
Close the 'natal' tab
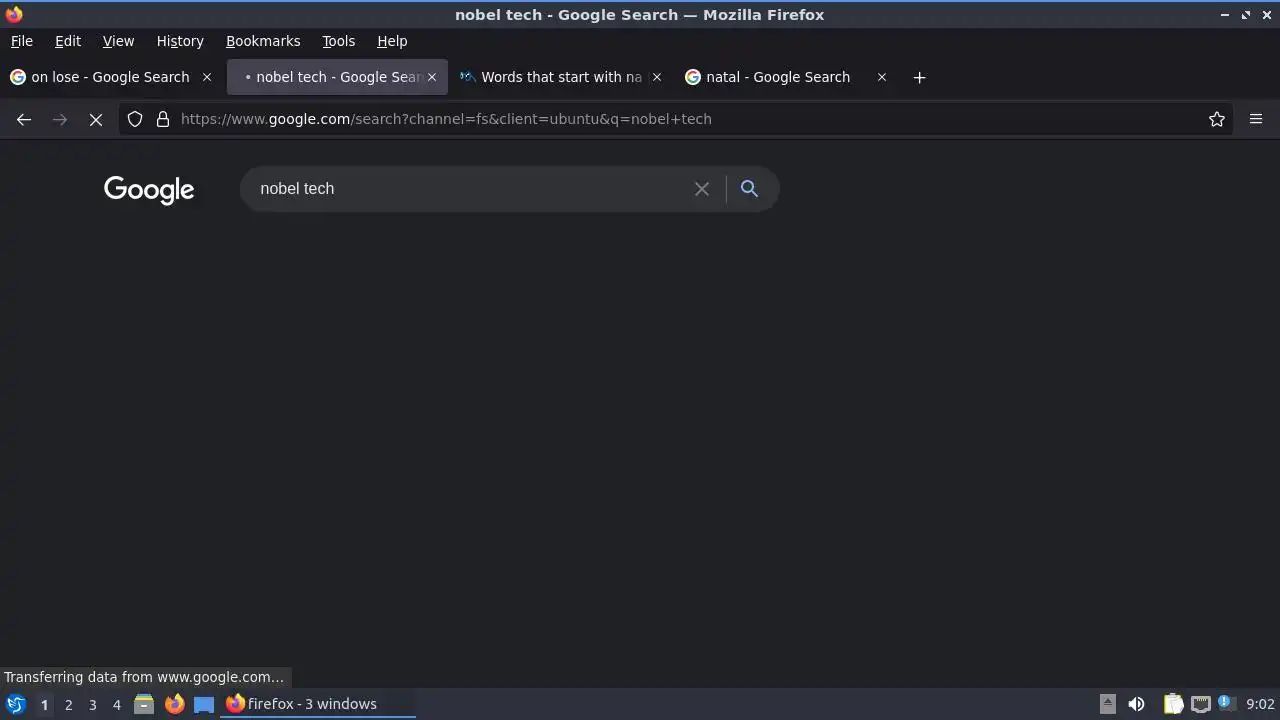point(882,77)
